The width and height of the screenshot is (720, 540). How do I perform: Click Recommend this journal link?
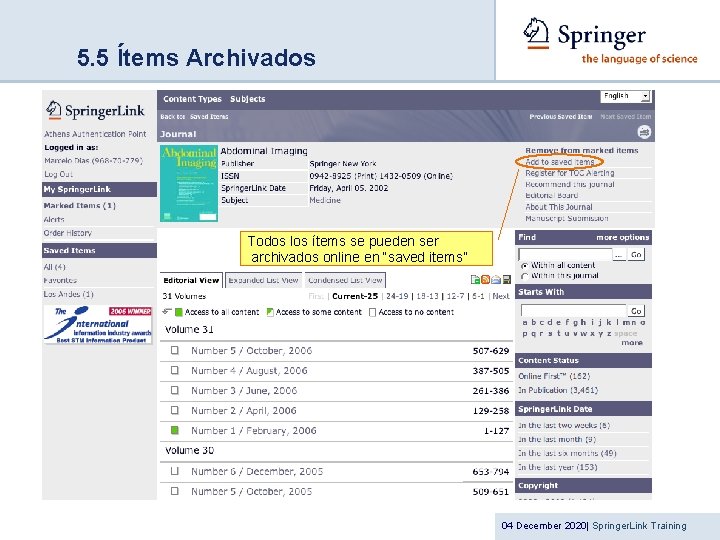click(569, 184)
